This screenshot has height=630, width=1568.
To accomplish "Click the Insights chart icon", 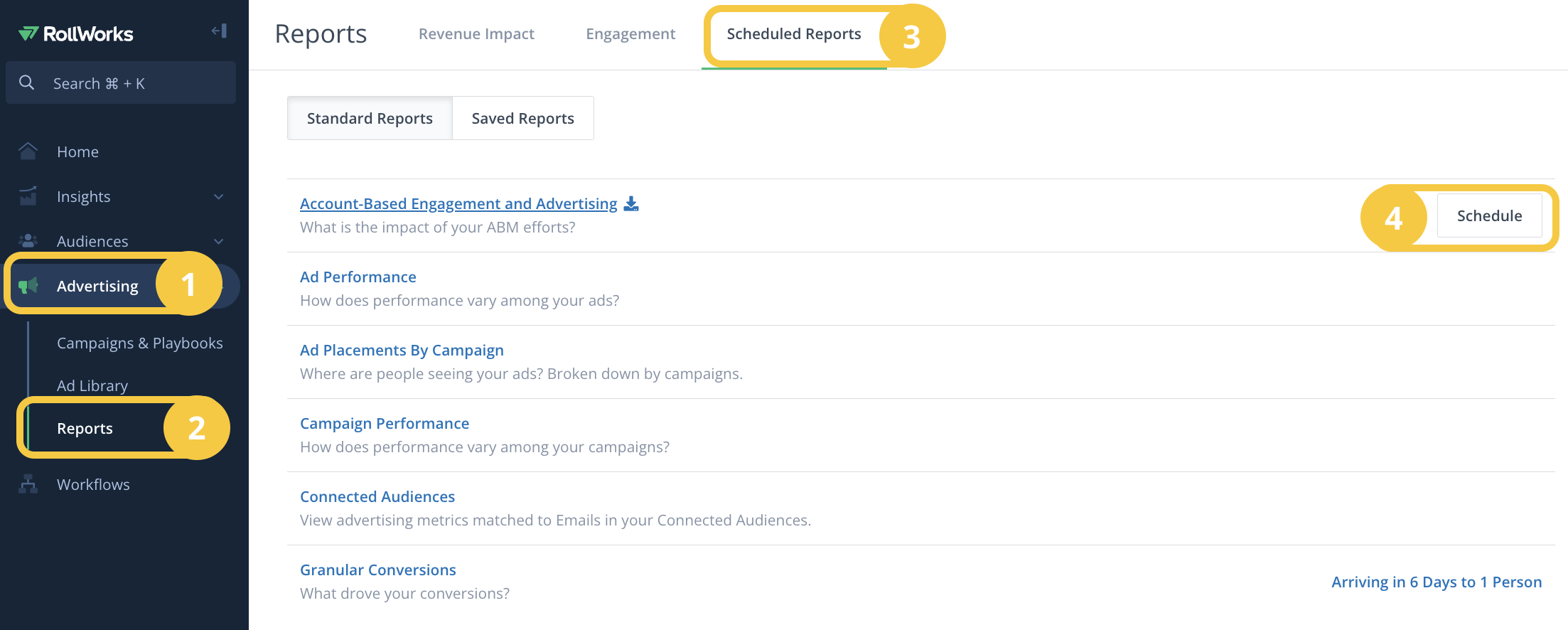I will [28, 196].
